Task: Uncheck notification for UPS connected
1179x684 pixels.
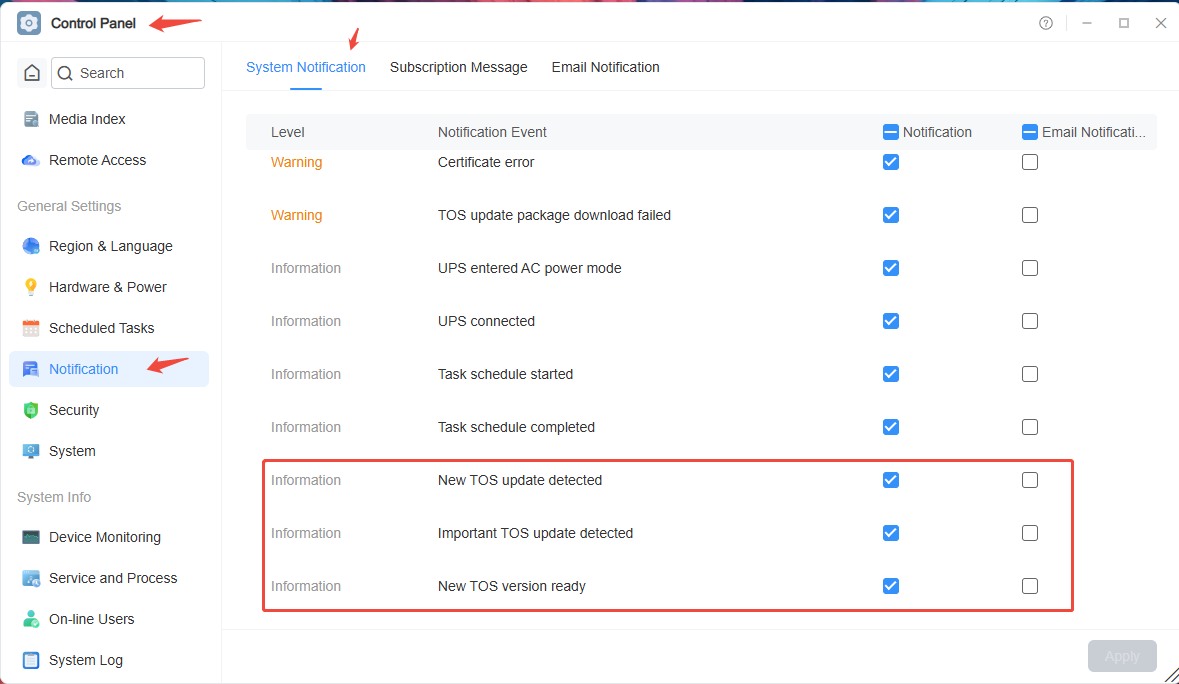Action: (890, 321)
